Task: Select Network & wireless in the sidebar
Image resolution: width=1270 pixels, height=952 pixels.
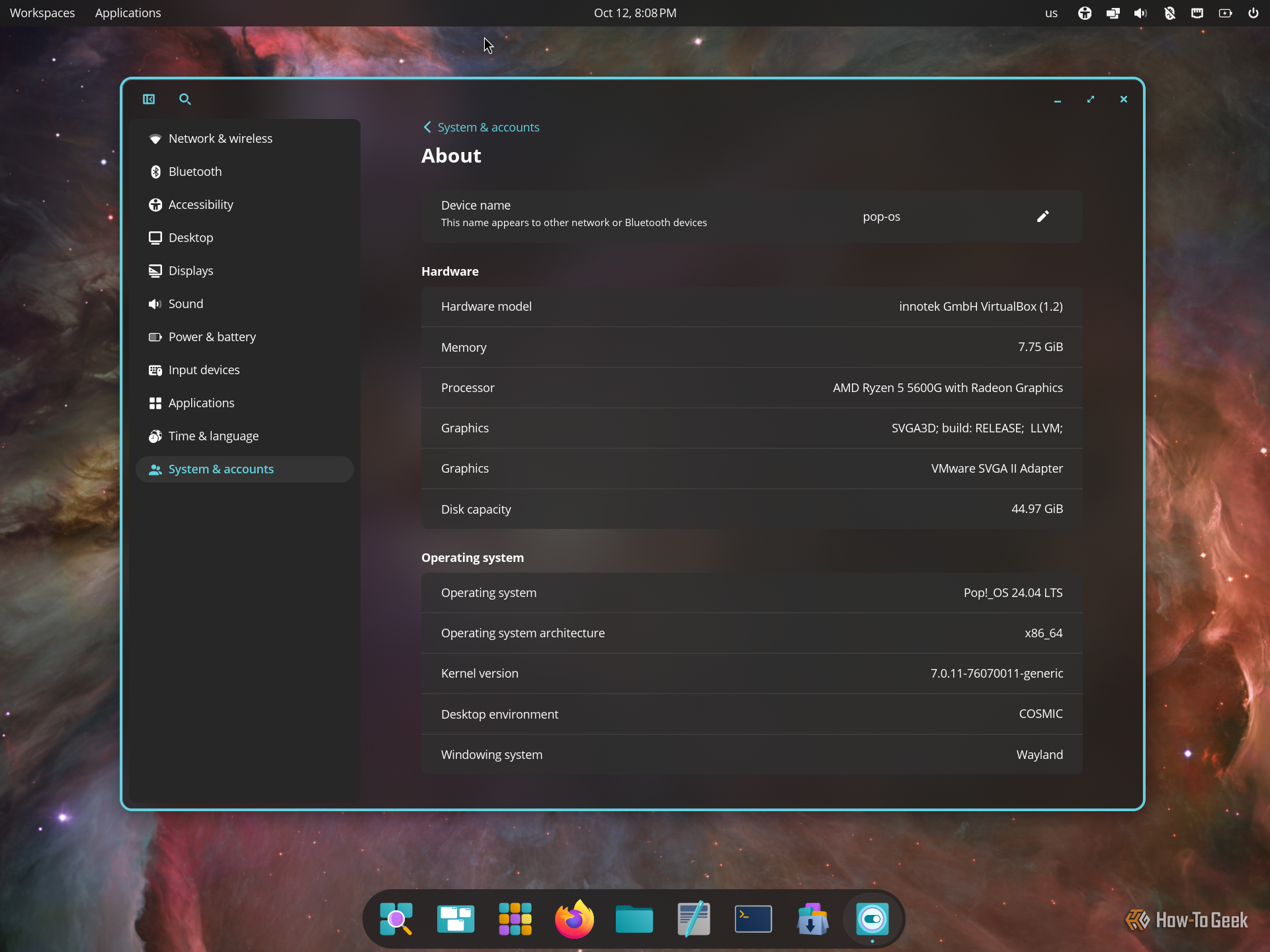Action: click(x=245, y=139)
